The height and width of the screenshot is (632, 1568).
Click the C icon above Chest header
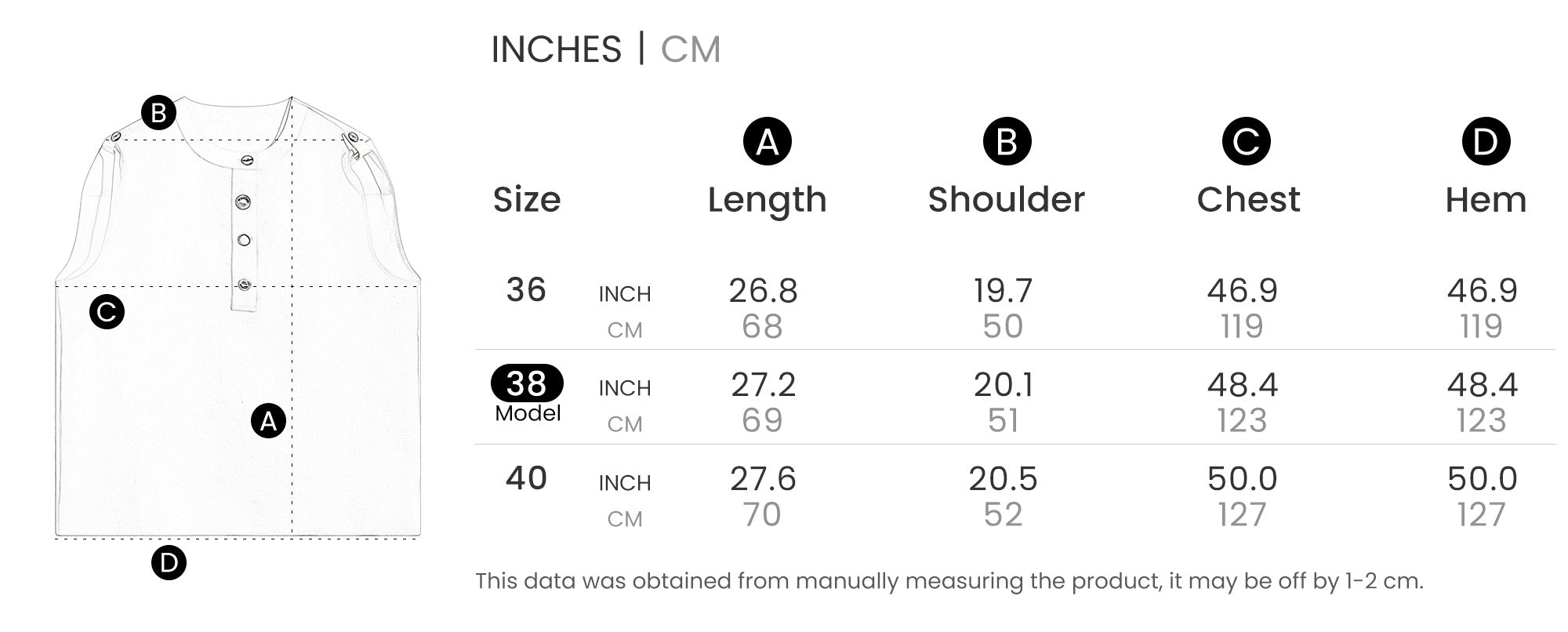(x=1246, y=142)
